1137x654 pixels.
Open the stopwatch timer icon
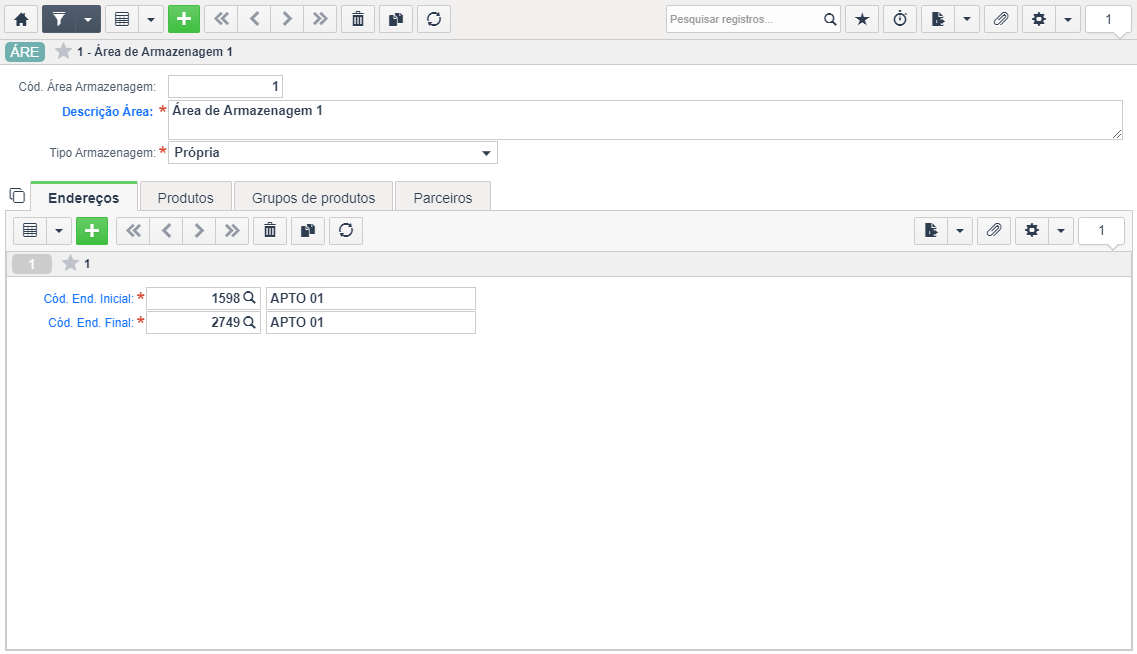[900, 19]
